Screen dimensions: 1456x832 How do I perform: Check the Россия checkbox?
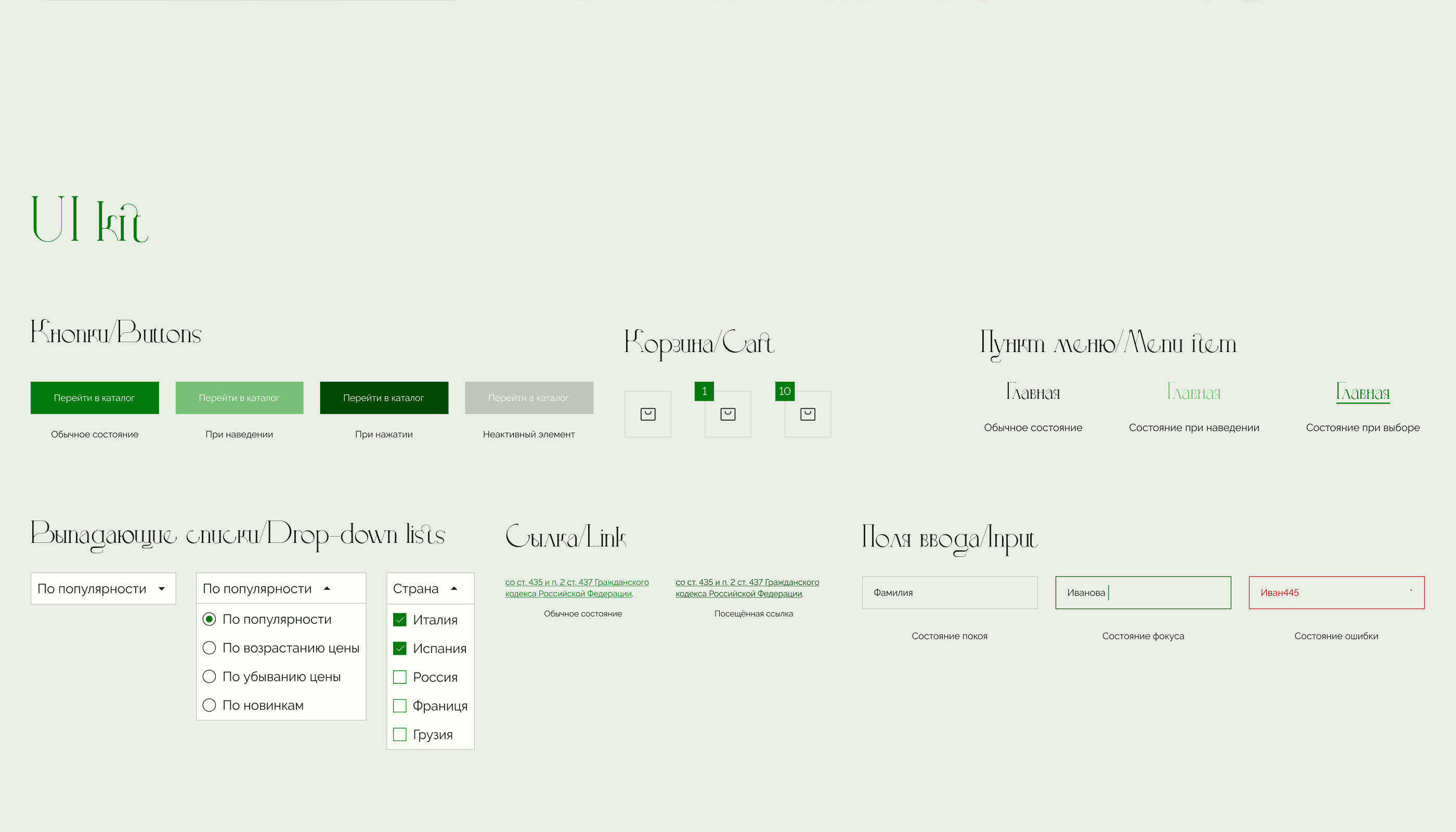point(400,677)
